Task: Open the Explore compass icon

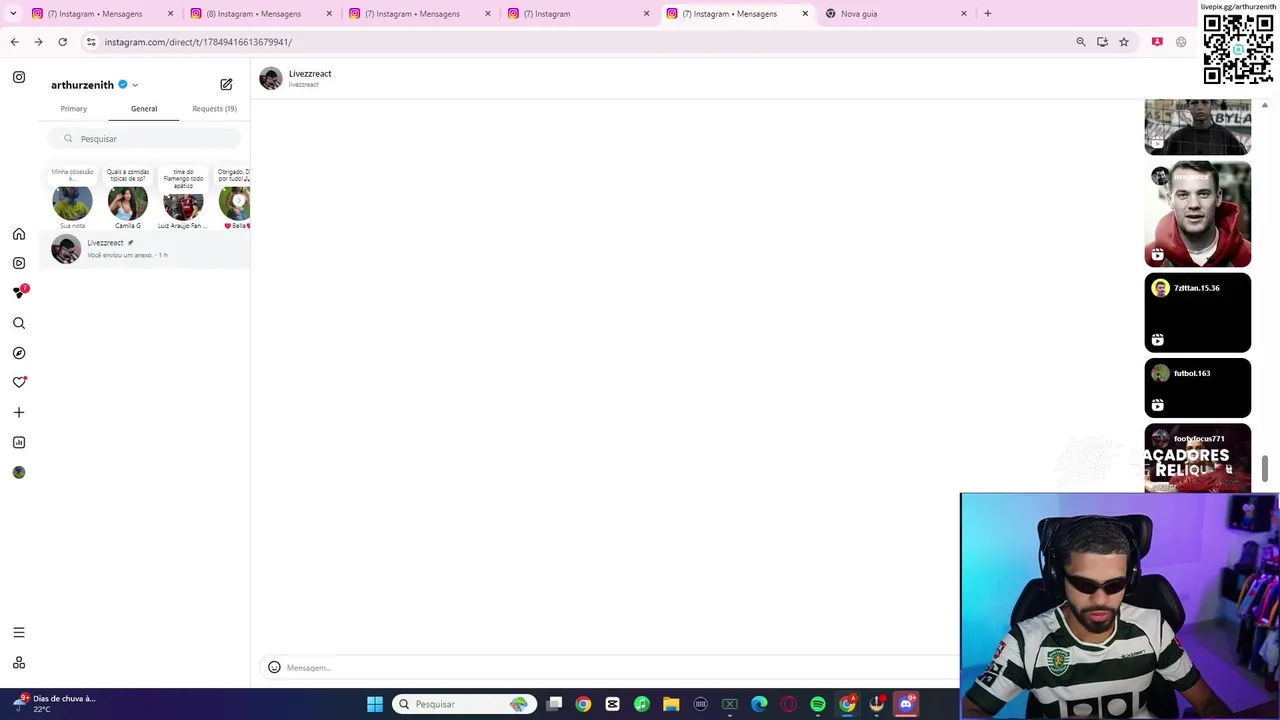Action: click(x=19, y=353)
